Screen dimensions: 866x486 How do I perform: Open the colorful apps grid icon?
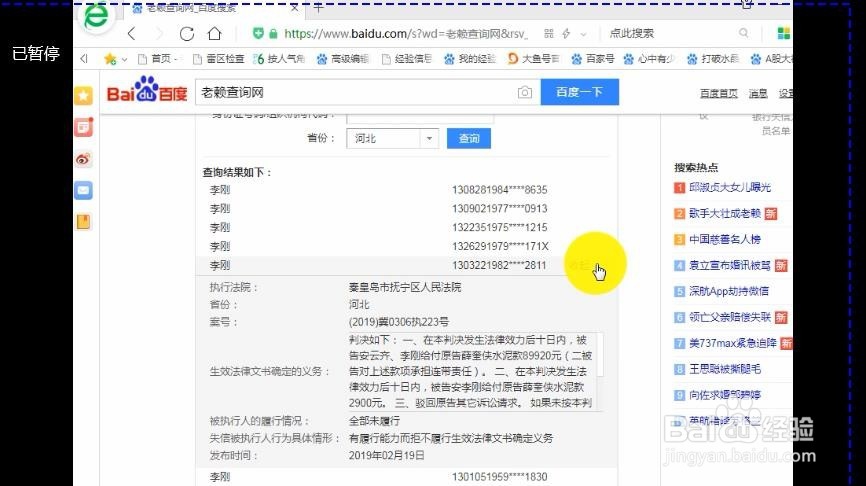pos(783,34)
